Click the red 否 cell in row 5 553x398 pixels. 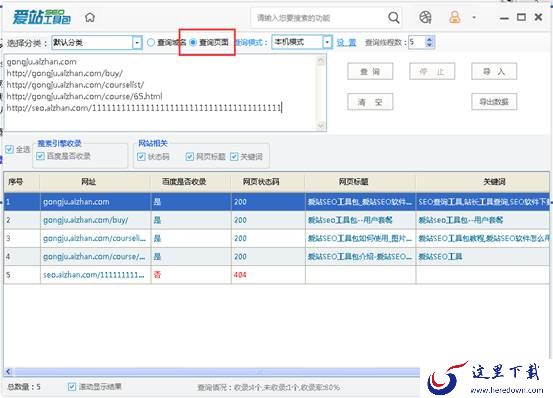(191, 275)
